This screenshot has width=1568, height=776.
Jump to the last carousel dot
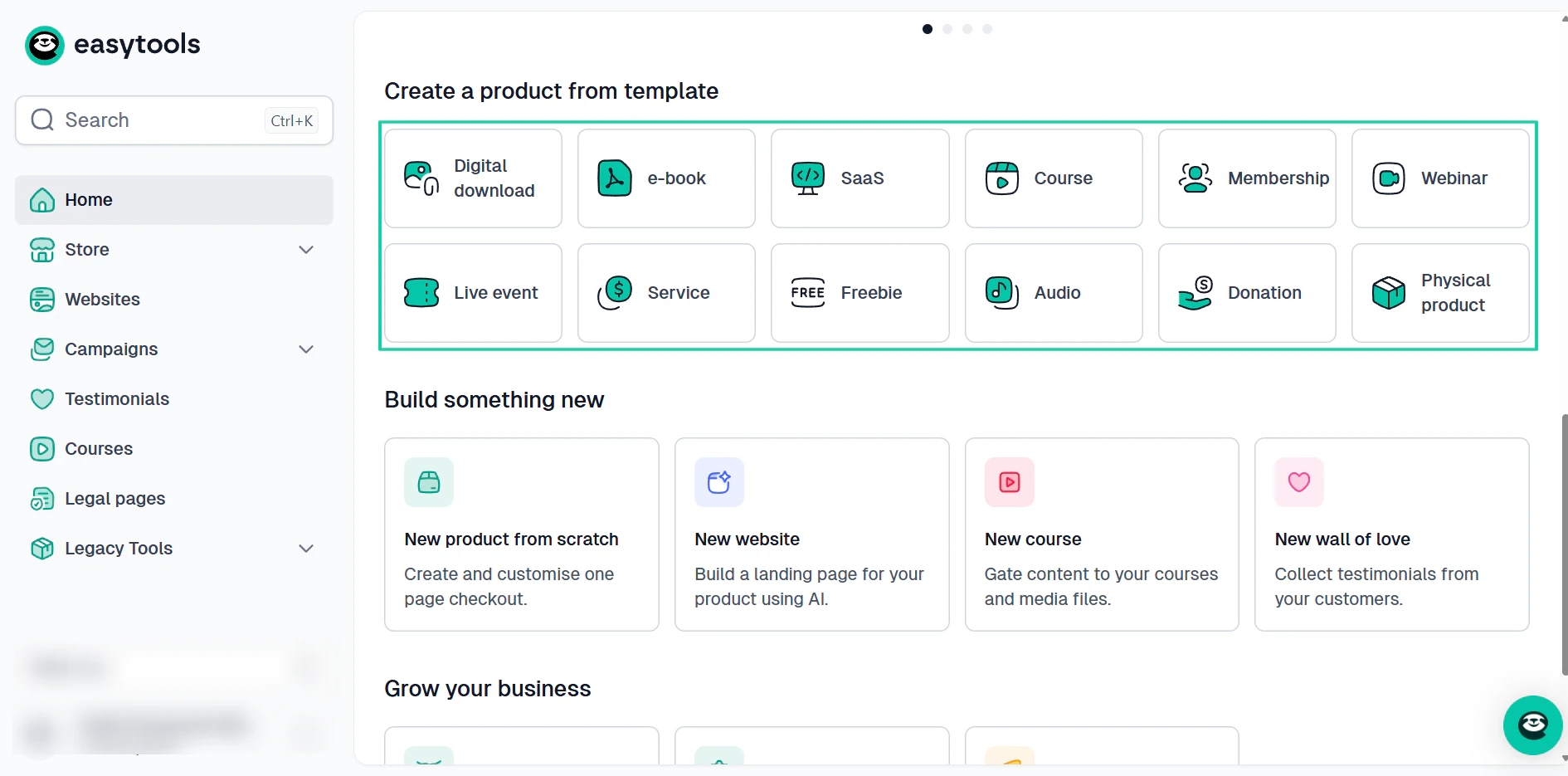click(x=987, y=29)
